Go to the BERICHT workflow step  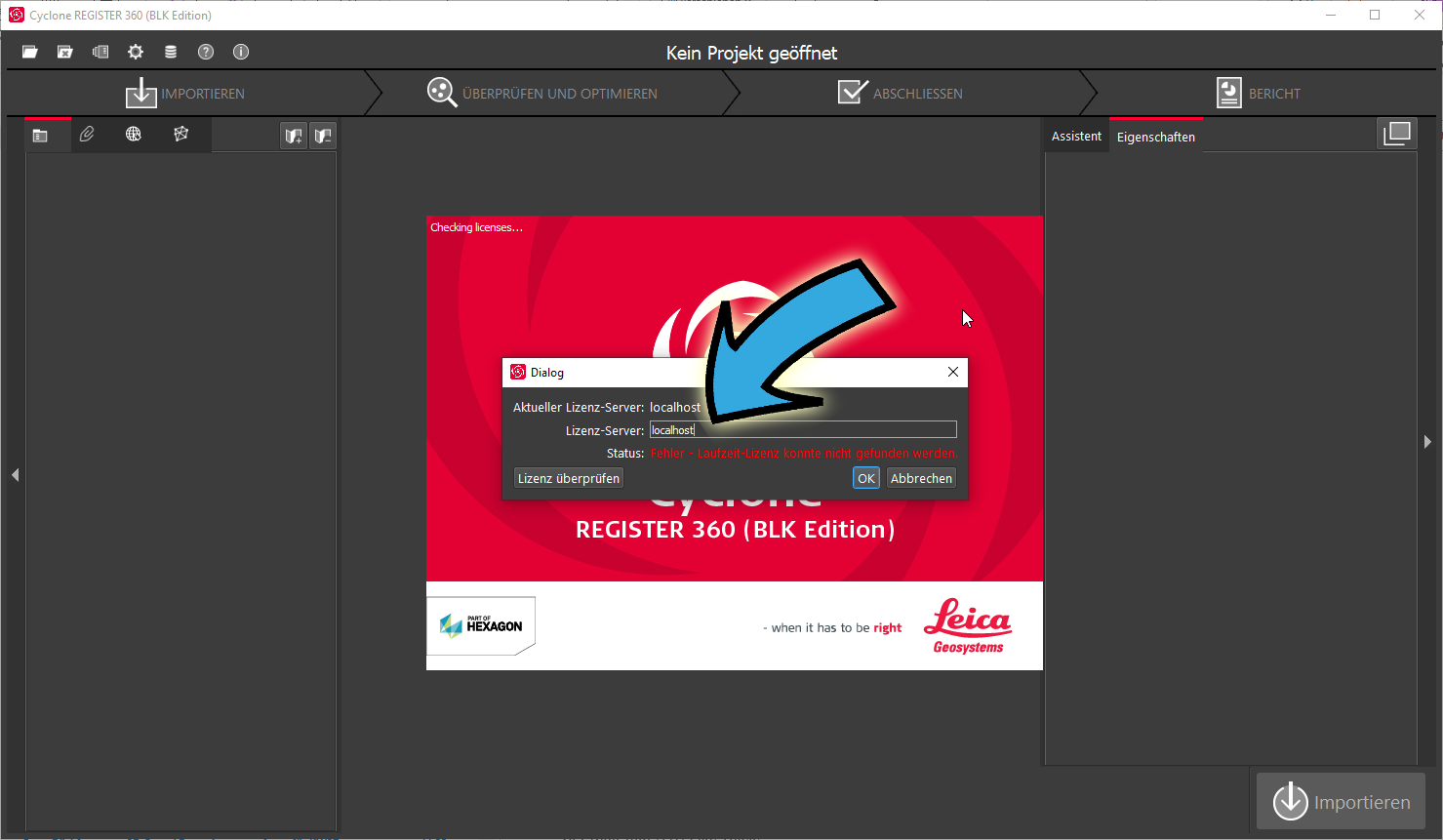click(x=1259, y=94)
